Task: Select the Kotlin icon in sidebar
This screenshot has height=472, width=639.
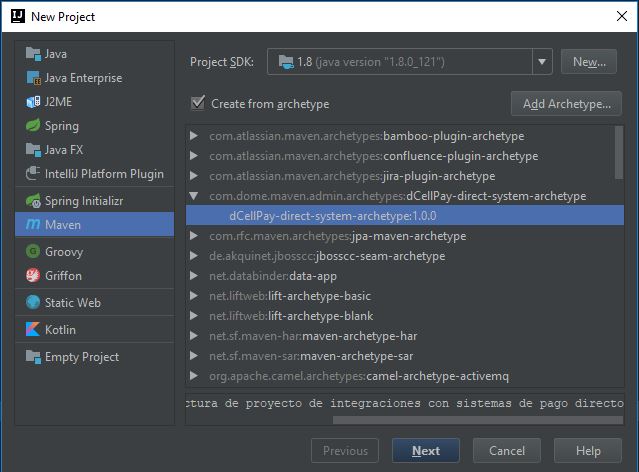Action: pyautogui.click(x=33, y=329)
